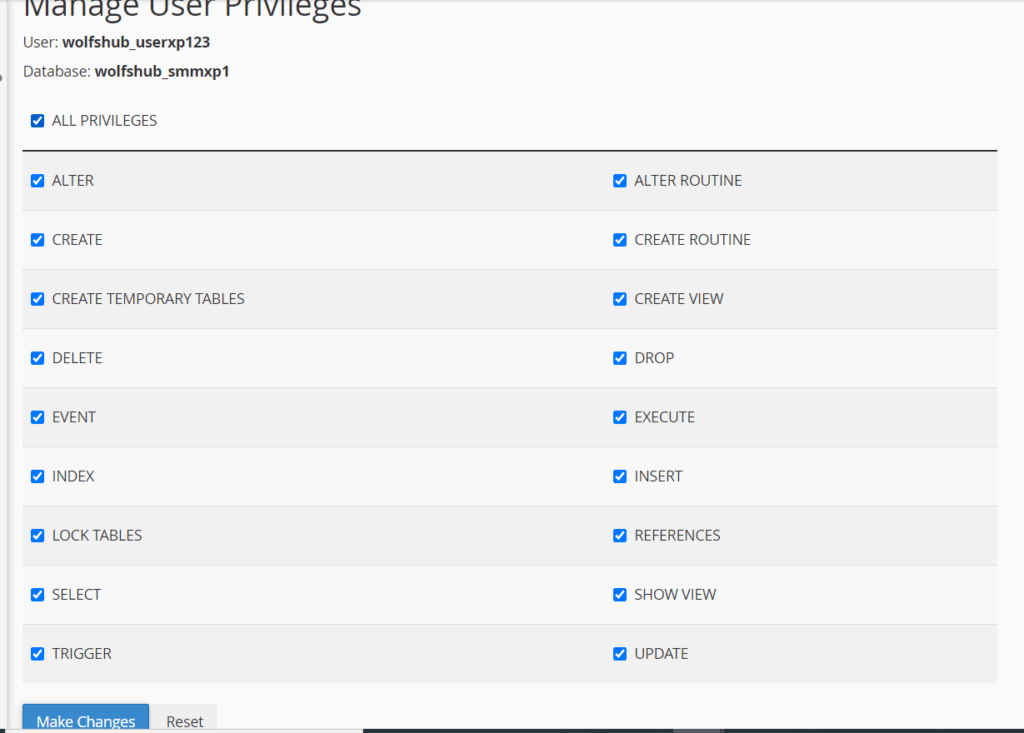Toggle the SHOW VIEW checkbox
The image size is (1024, 733).
[620, 594]
